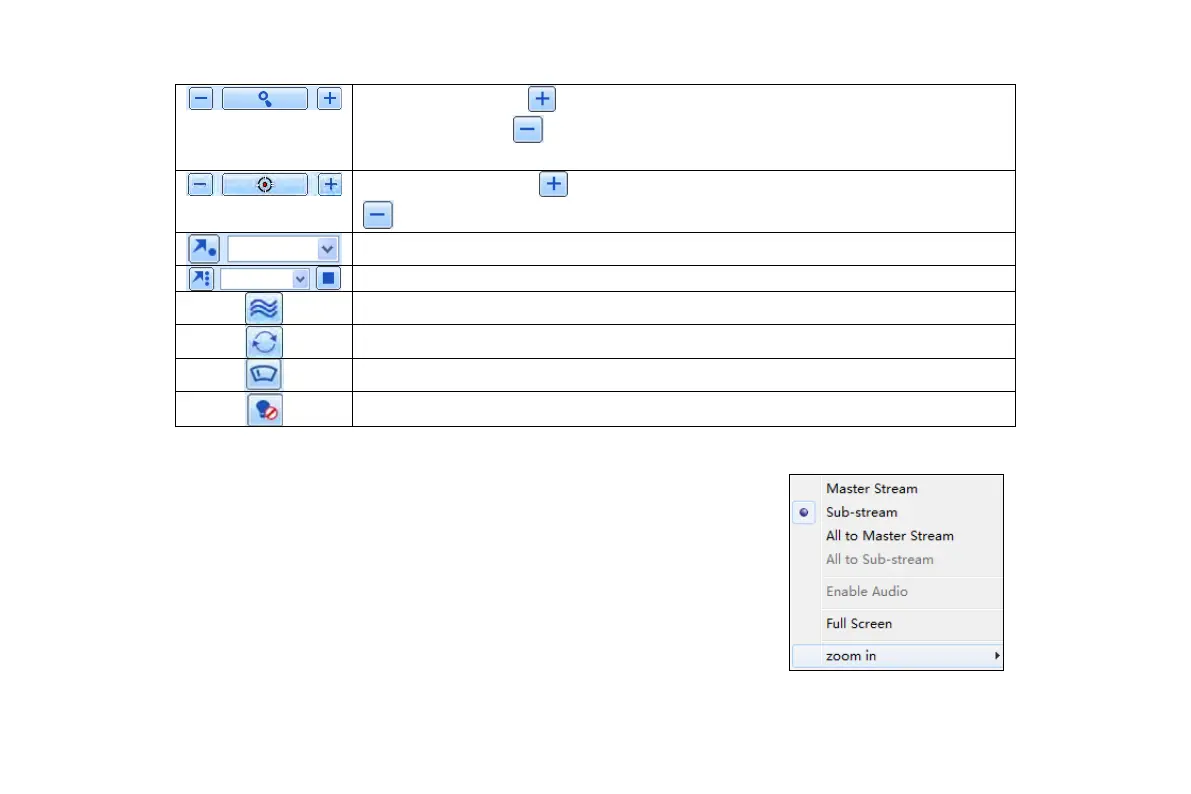This screenshot has height=794, width=1191.
Task: Click the focus target button
Action: (264, 185)
